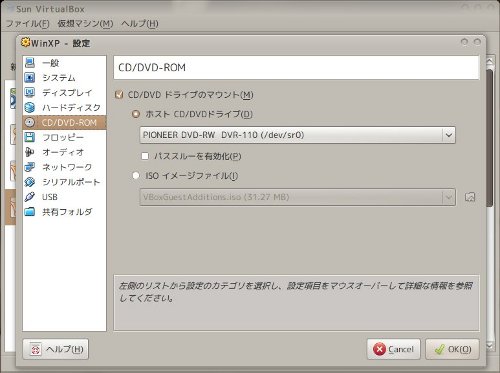This screenshot has height=373, width=500.
Task: Select the CD/DVD-ROM disc icon
Action: 30,122
